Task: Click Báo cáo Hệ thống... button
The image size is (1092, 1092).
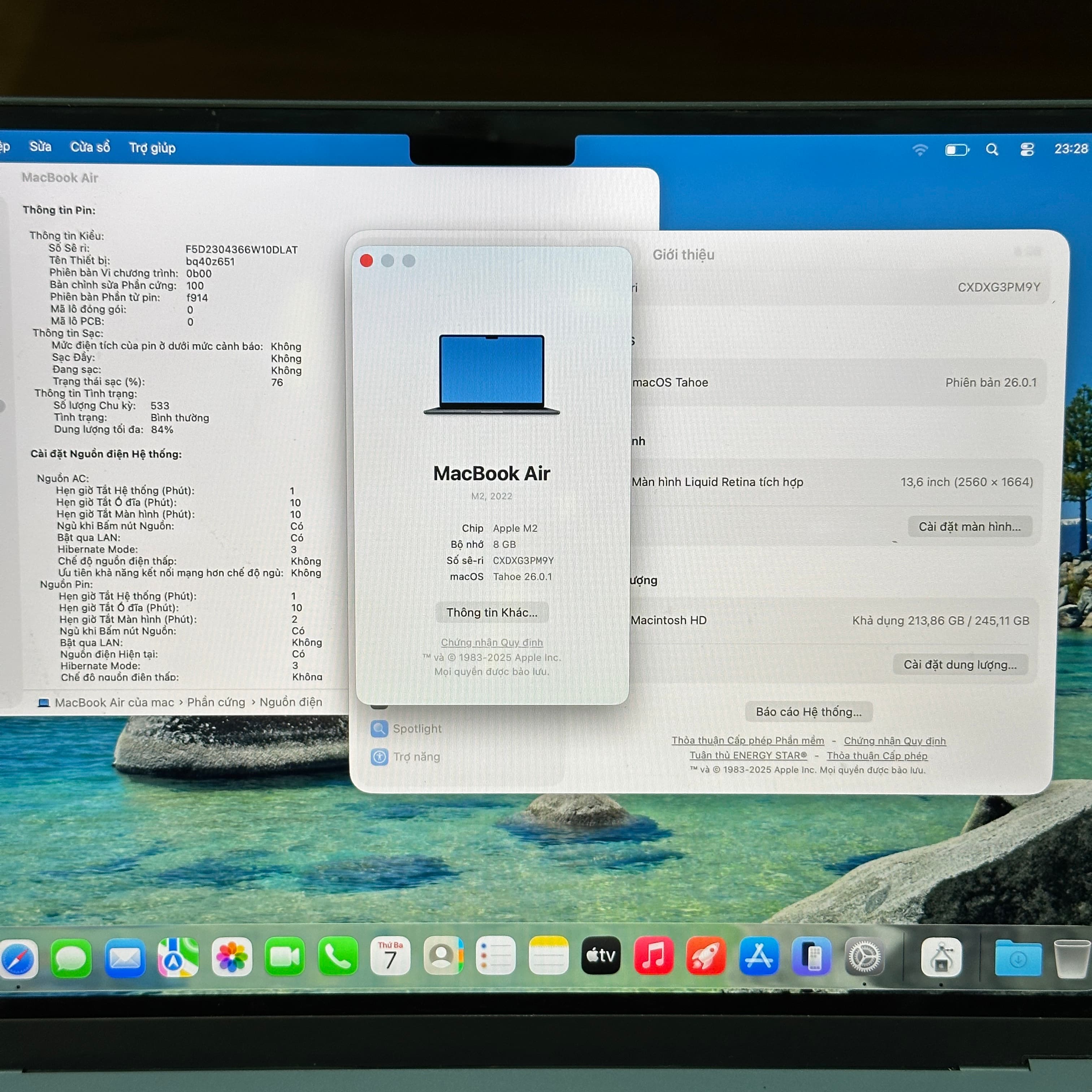Action: point(809,712)
